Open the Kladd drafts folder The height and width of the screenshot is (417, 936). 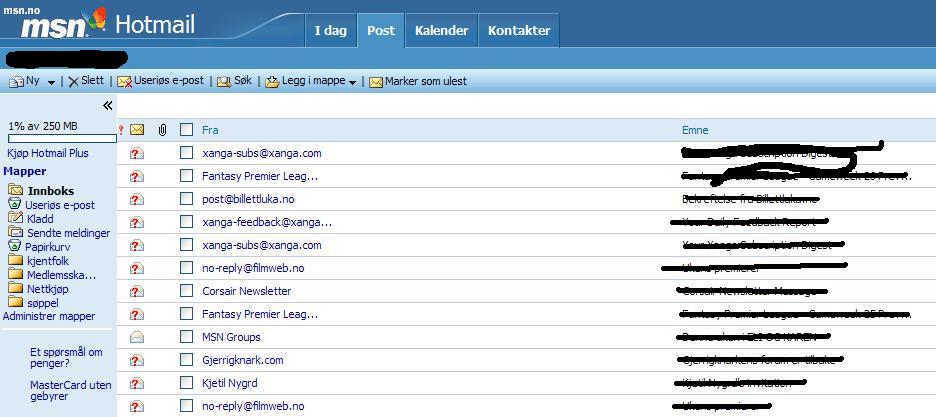[40, 219]
